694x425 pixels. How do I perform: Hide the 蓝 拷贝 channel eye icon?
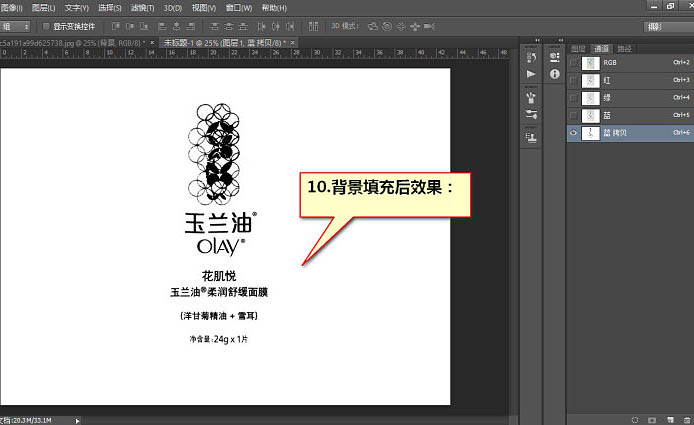[574, 133]
